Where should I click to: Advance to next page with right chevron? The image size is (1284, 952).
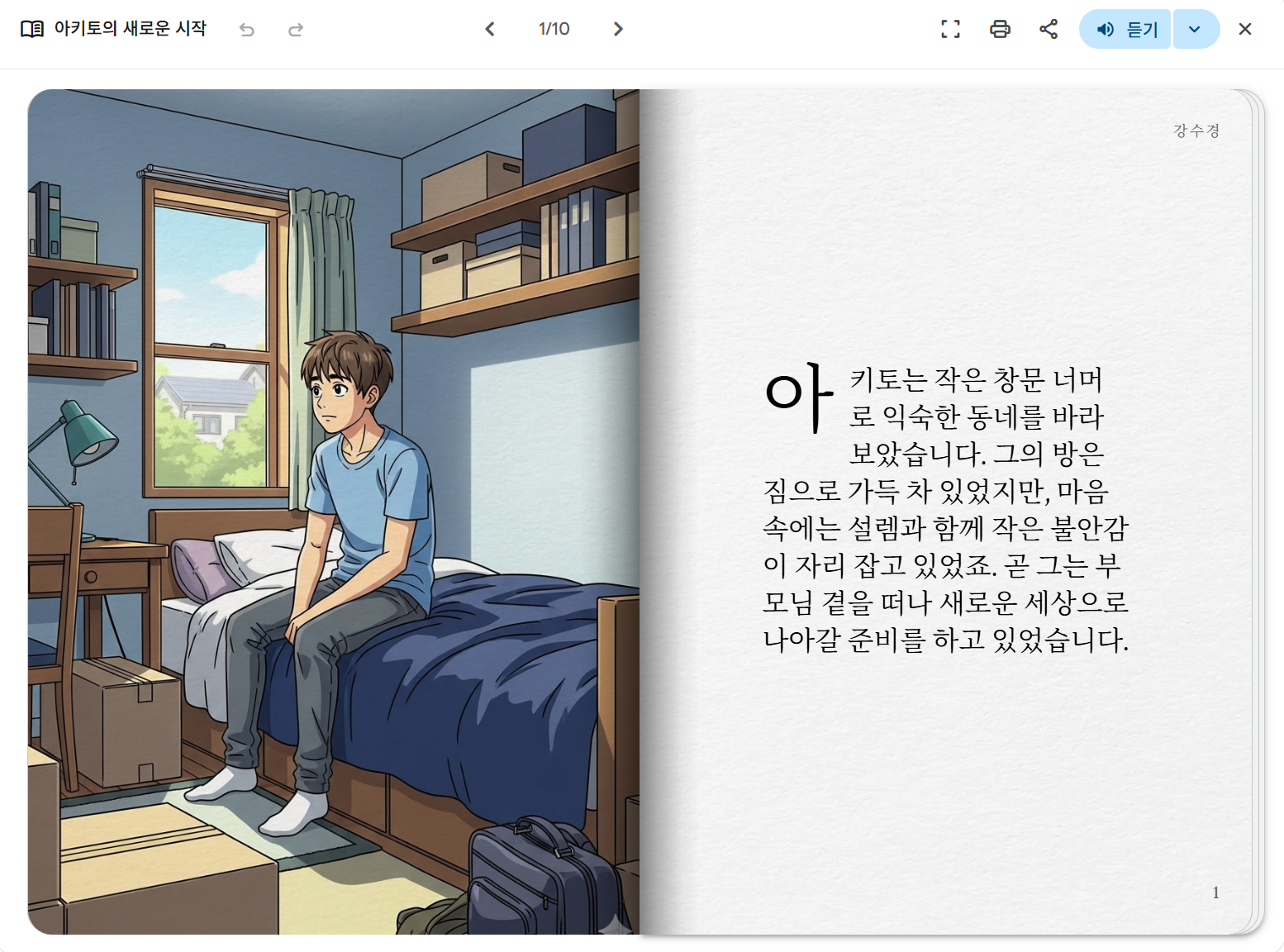[x=618, y=28]
